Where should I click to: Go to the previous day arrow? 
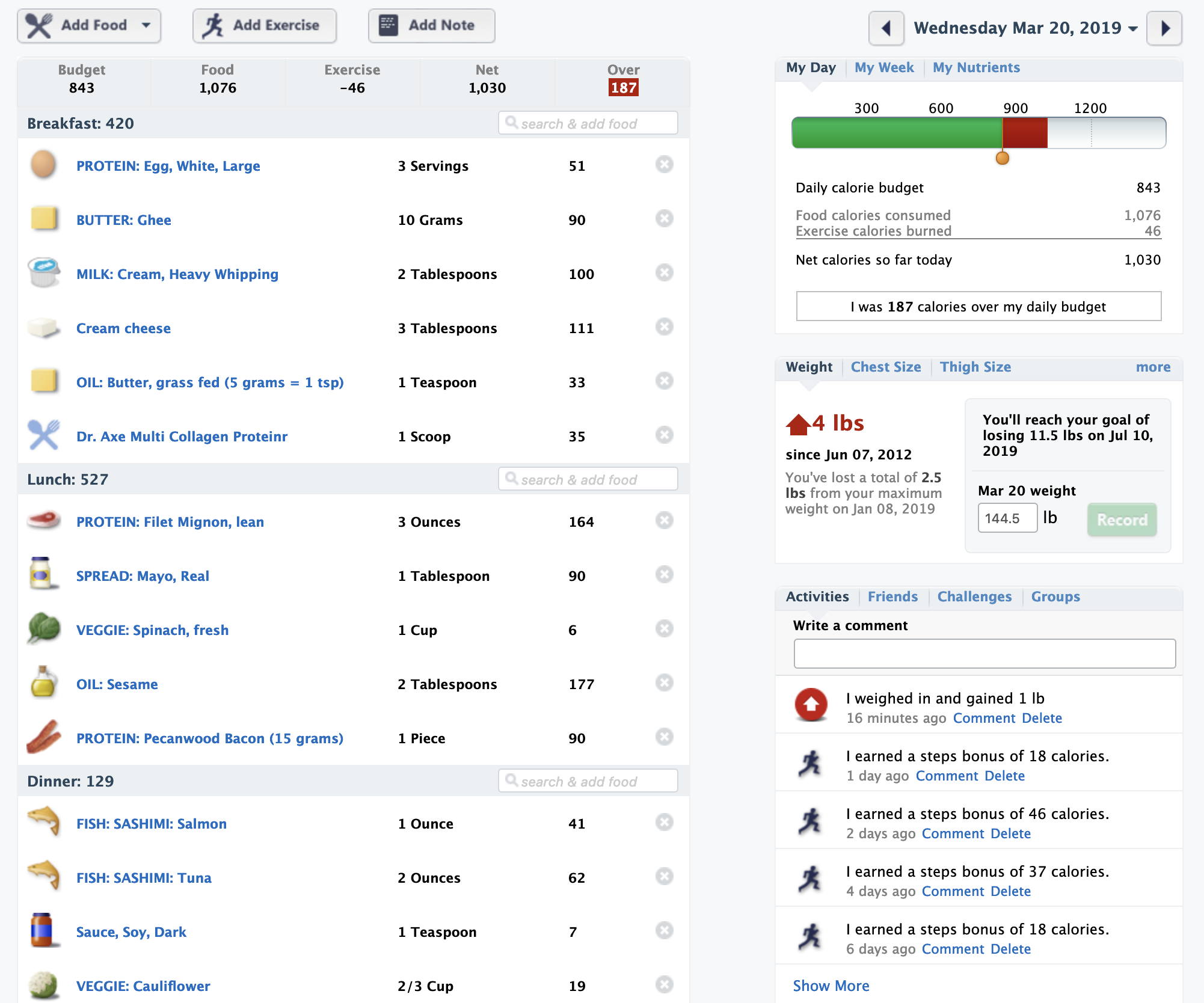click(x=886, y=28)
